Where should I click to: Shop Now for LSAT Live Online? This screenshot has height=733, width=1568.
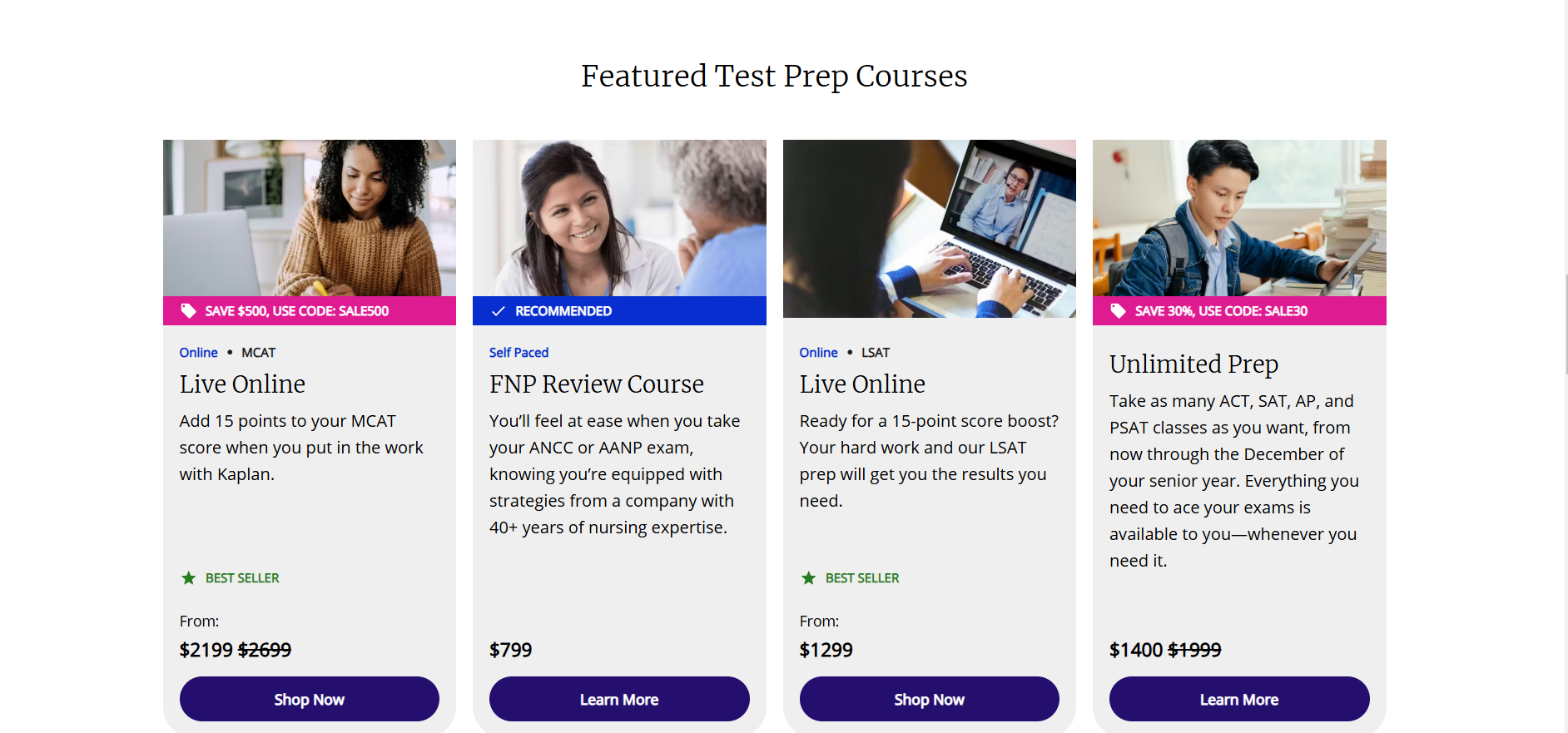pos(930,699)
